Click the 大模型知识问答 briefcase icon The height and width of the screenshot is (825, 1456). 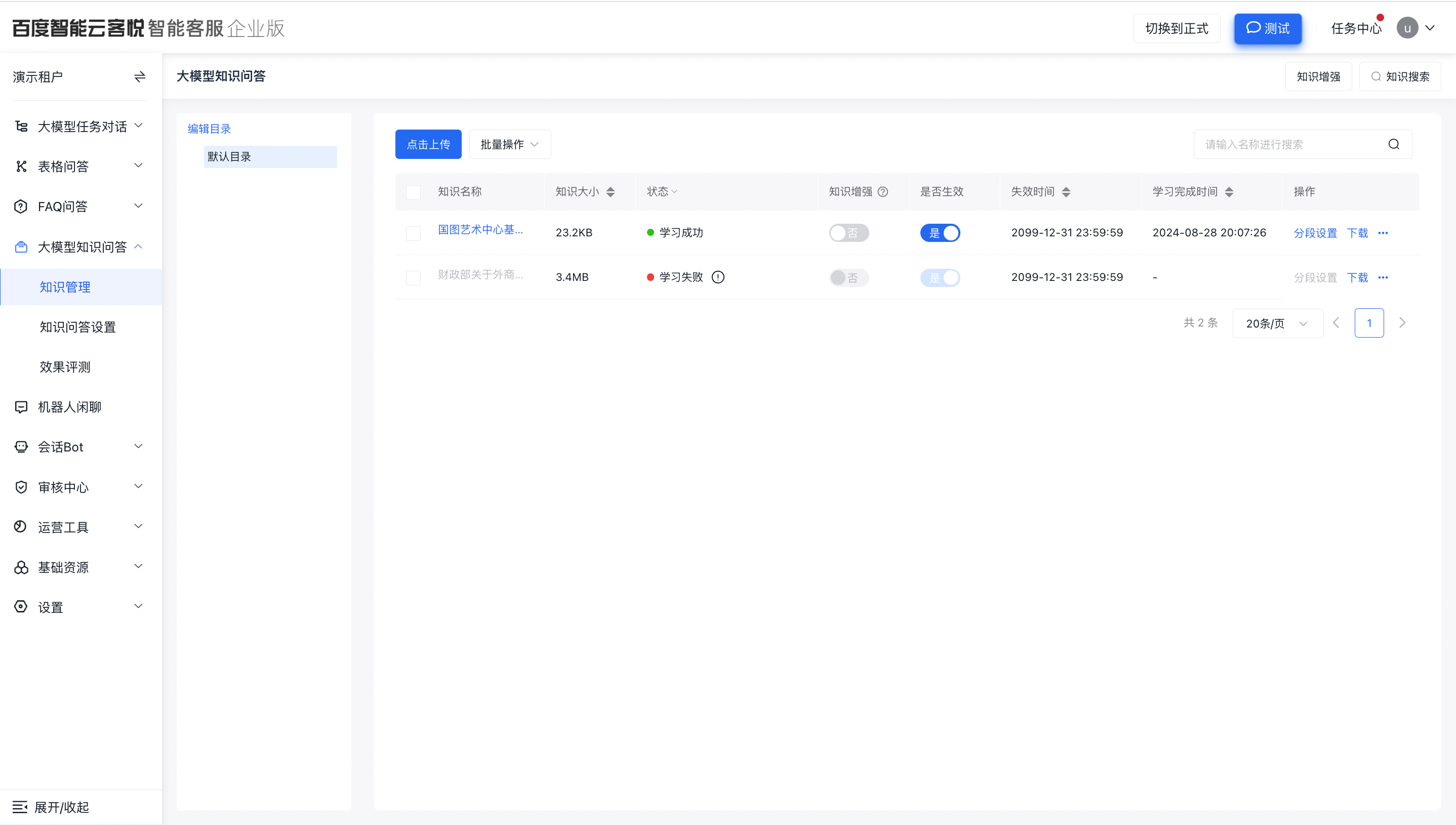[x=21, y=246]
